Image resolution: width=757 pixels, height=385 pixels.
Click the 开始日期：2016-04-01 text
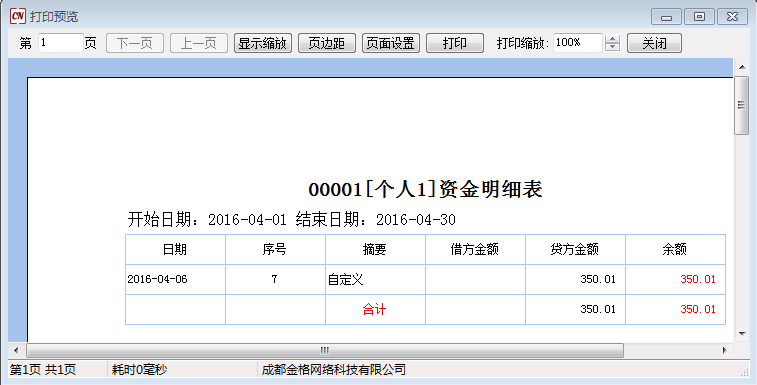pyautogui.click(x=207, y=220)
